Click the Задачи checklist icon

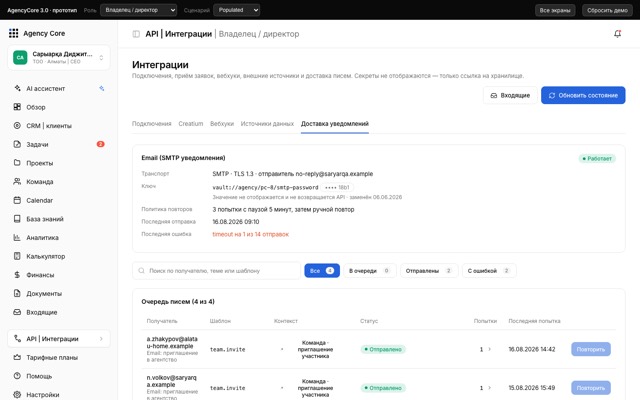(x=17, y=144)
